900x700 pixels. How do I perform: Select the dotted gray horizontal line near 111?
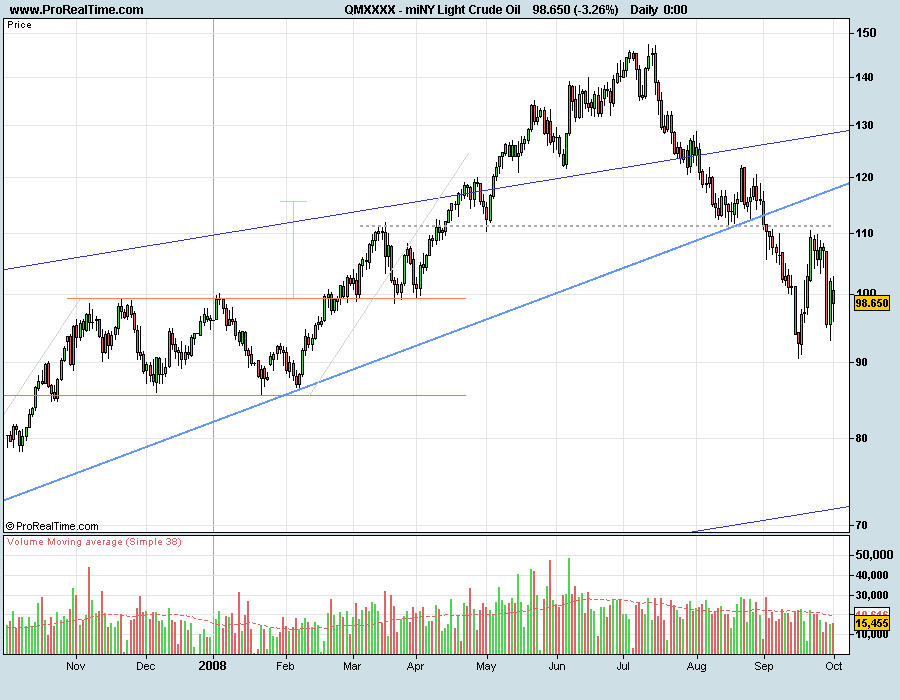(x=595, y=226)
